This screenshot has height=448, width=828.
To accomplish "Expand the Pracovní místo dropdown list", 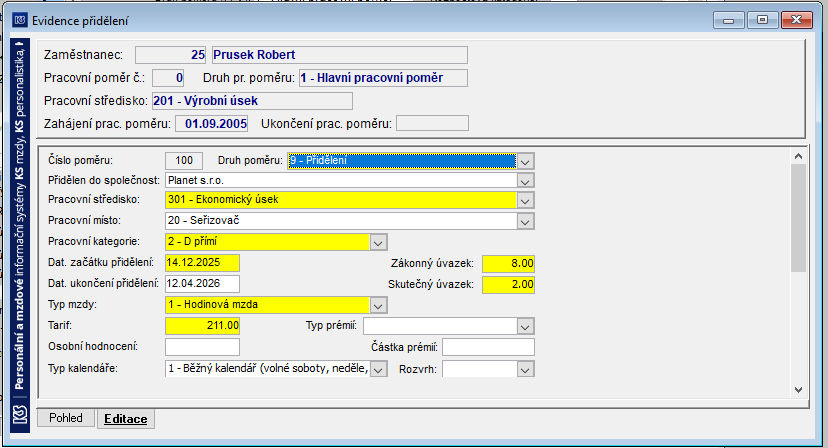I will pos(525,221).
